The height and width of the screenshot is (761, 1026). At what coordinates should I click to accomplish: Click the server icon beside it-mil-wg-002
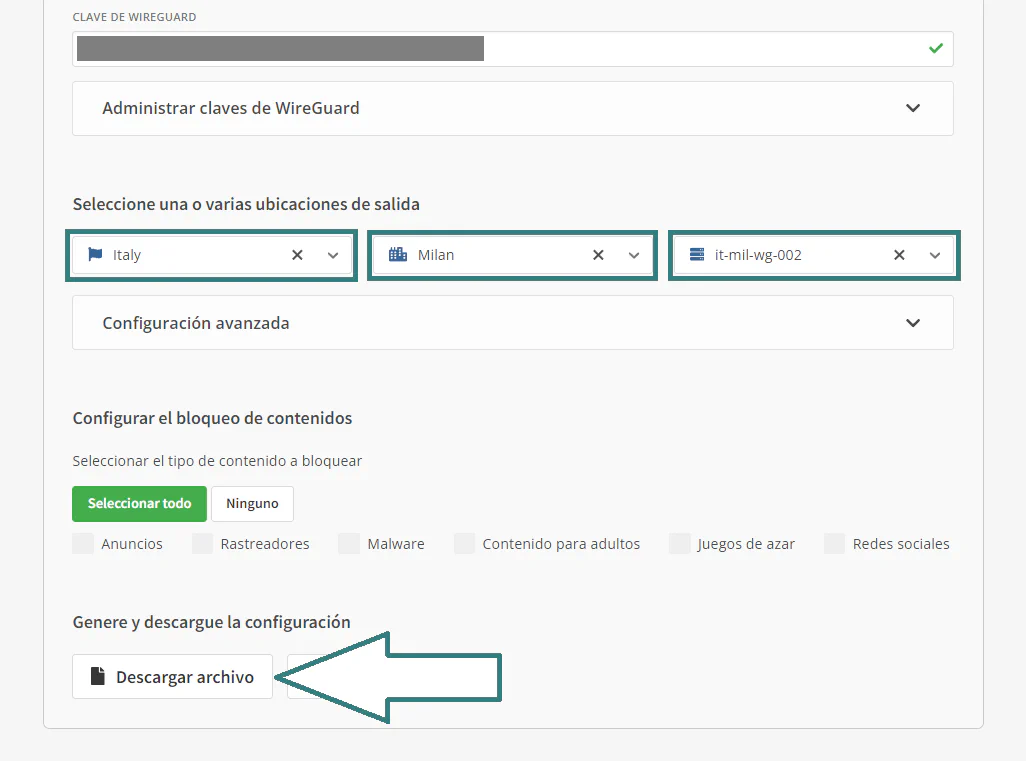pos(697,254)
